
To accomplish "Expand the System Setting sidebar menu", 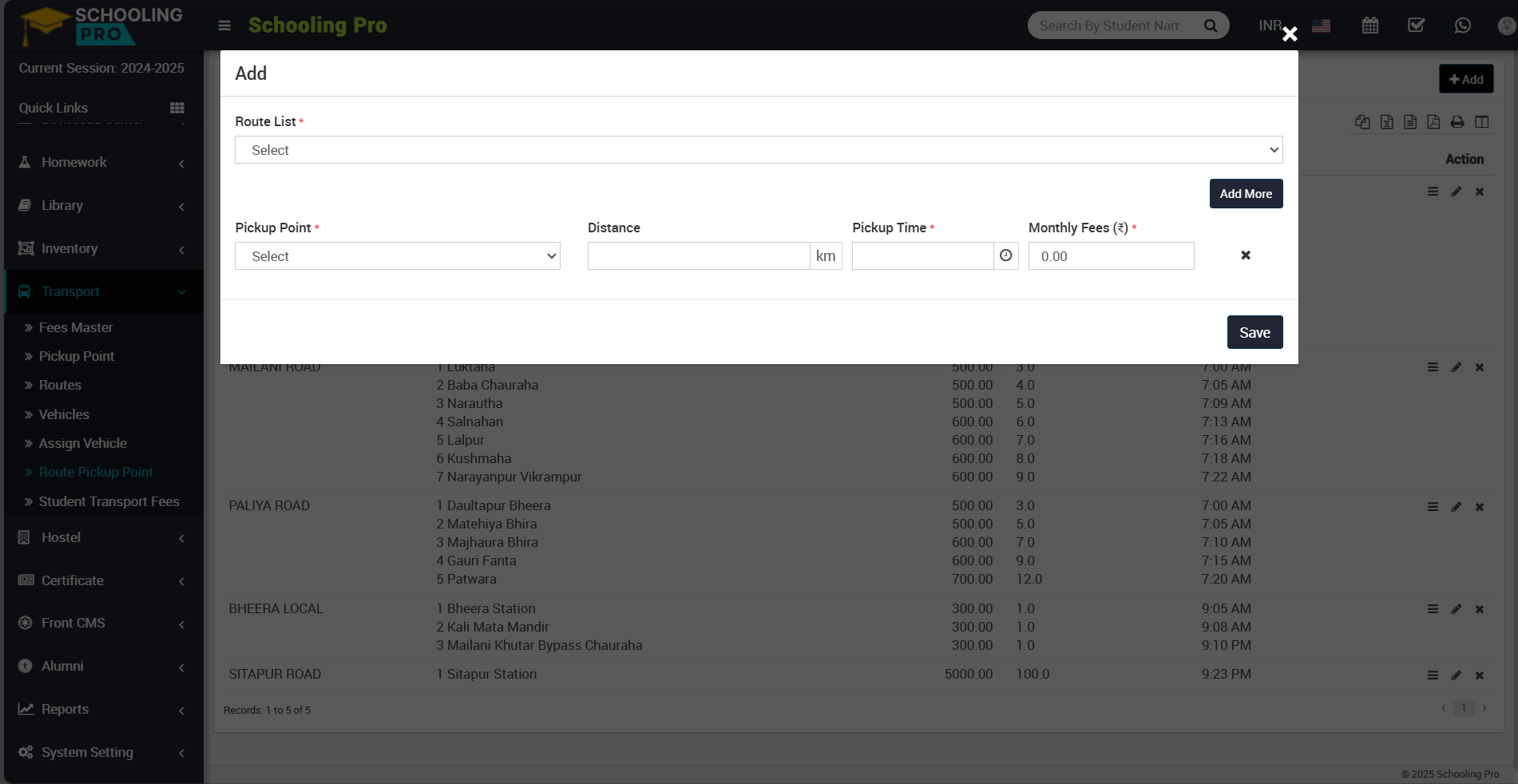I will tap(102, 752).
